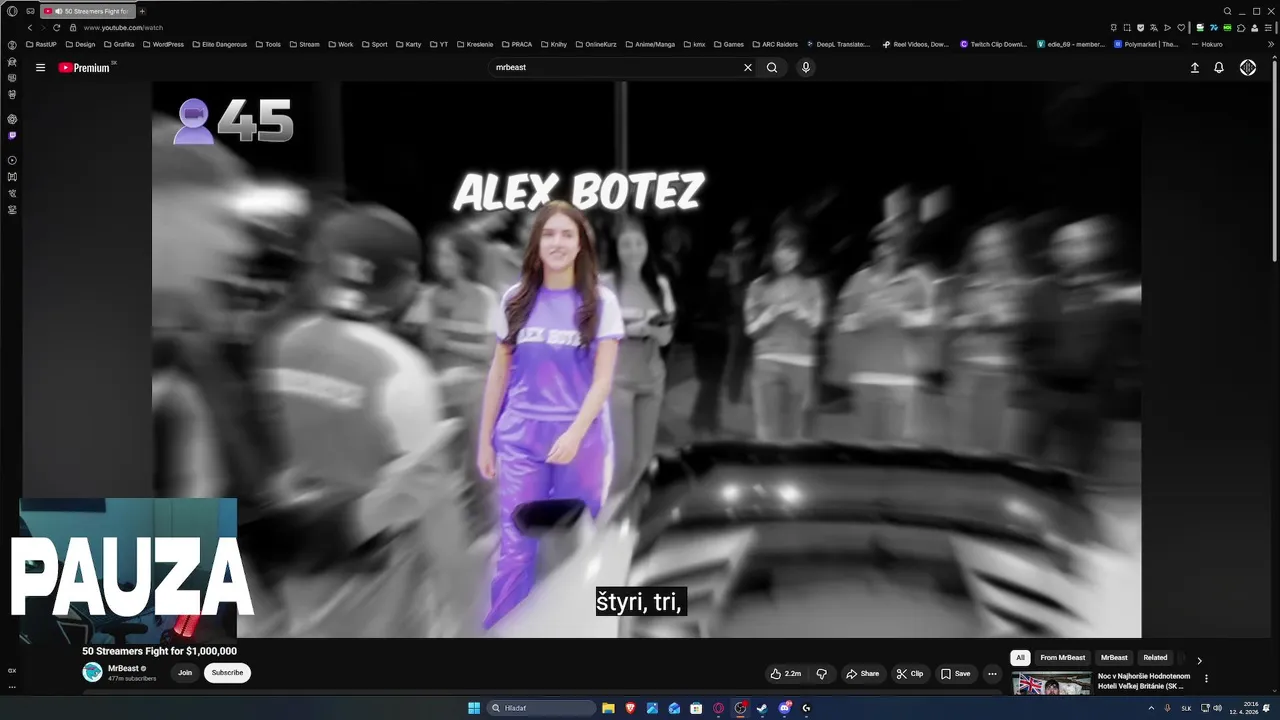This screenshot has width=1280, height=720.
Task: Open the volume control in system tray
Action: [1217, 708]
